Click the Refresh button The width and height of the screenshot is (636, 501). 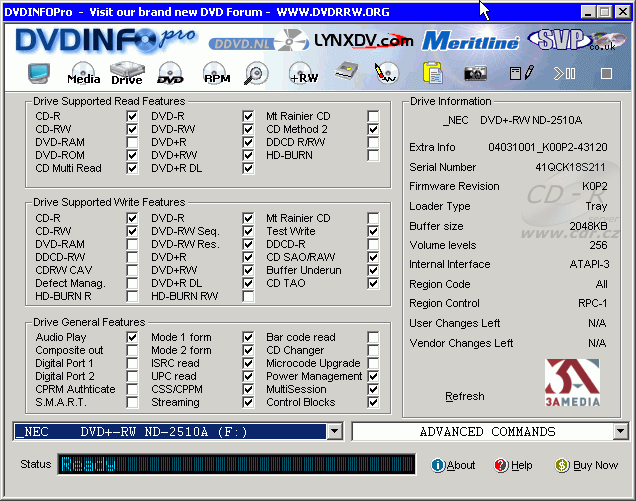pyautogui.click(x=464, y=396)
